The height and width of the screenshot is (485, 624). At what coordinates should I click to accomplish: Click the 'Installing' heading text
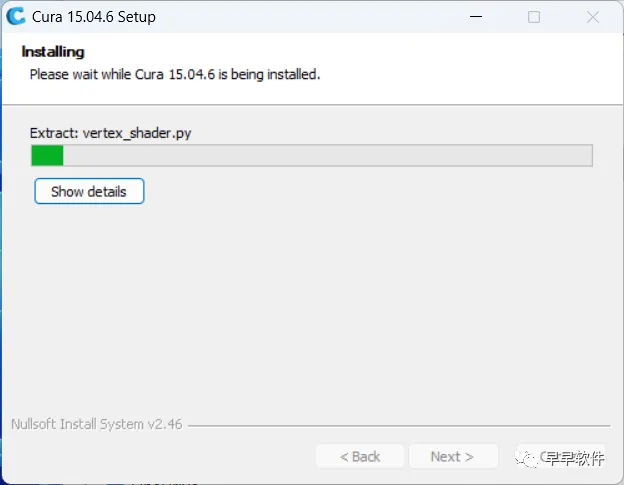pos(53,52)
